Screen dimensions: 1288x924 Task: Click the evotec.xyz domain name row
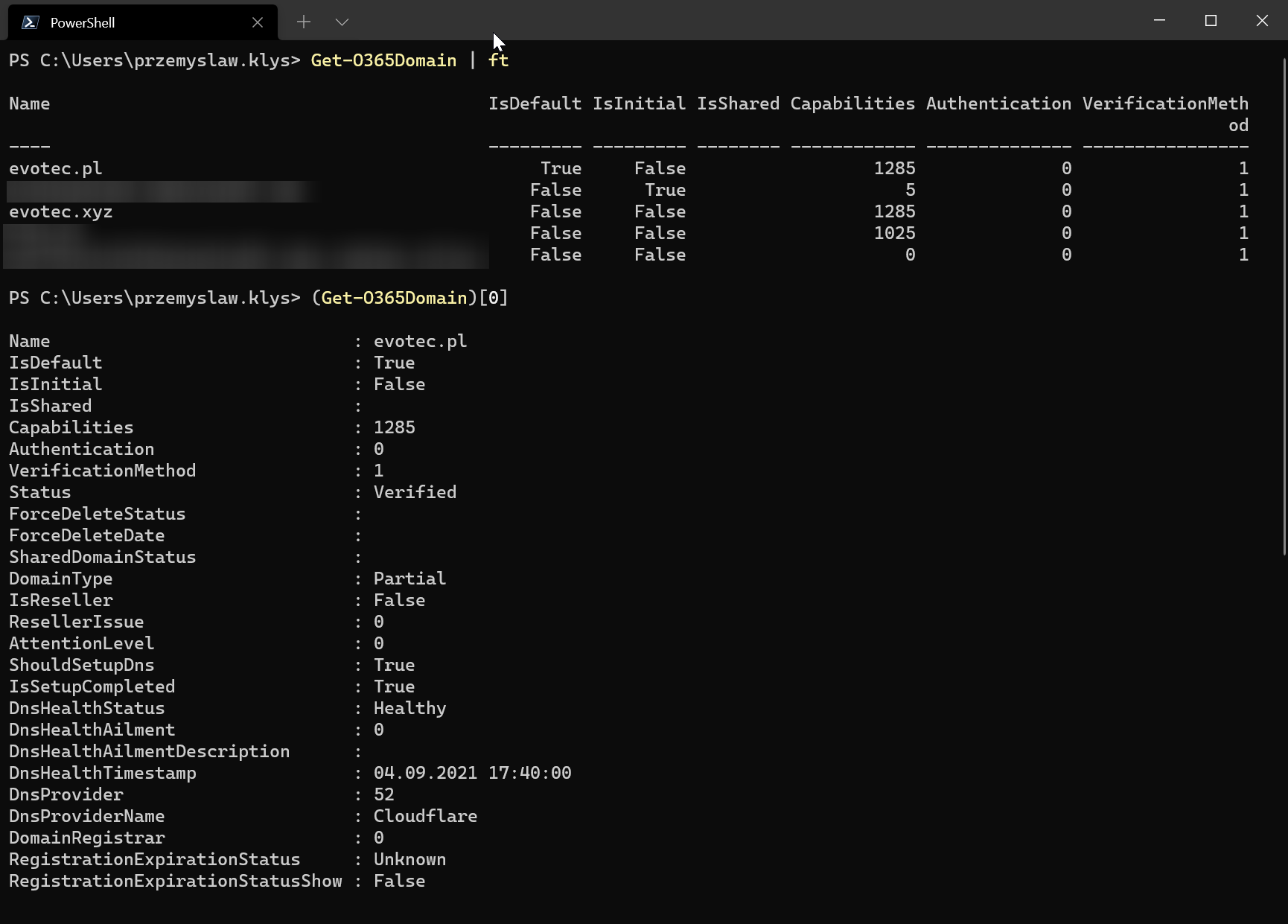(61, 211)
